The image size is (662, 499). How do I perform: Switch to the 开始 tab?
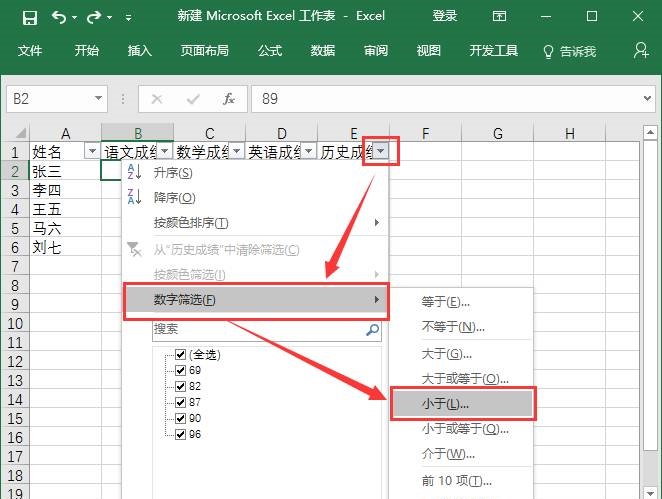(87, 51)
